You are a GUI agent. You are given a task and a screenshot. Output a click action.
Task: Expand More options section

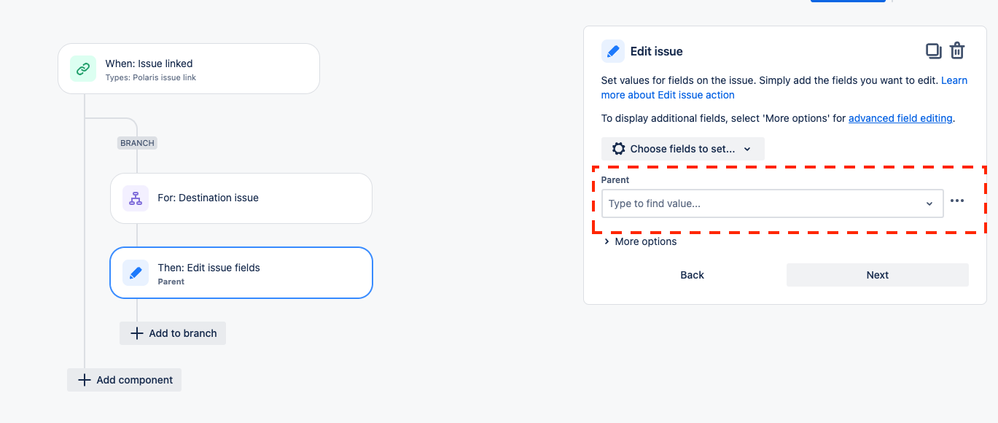click(640, 242)
